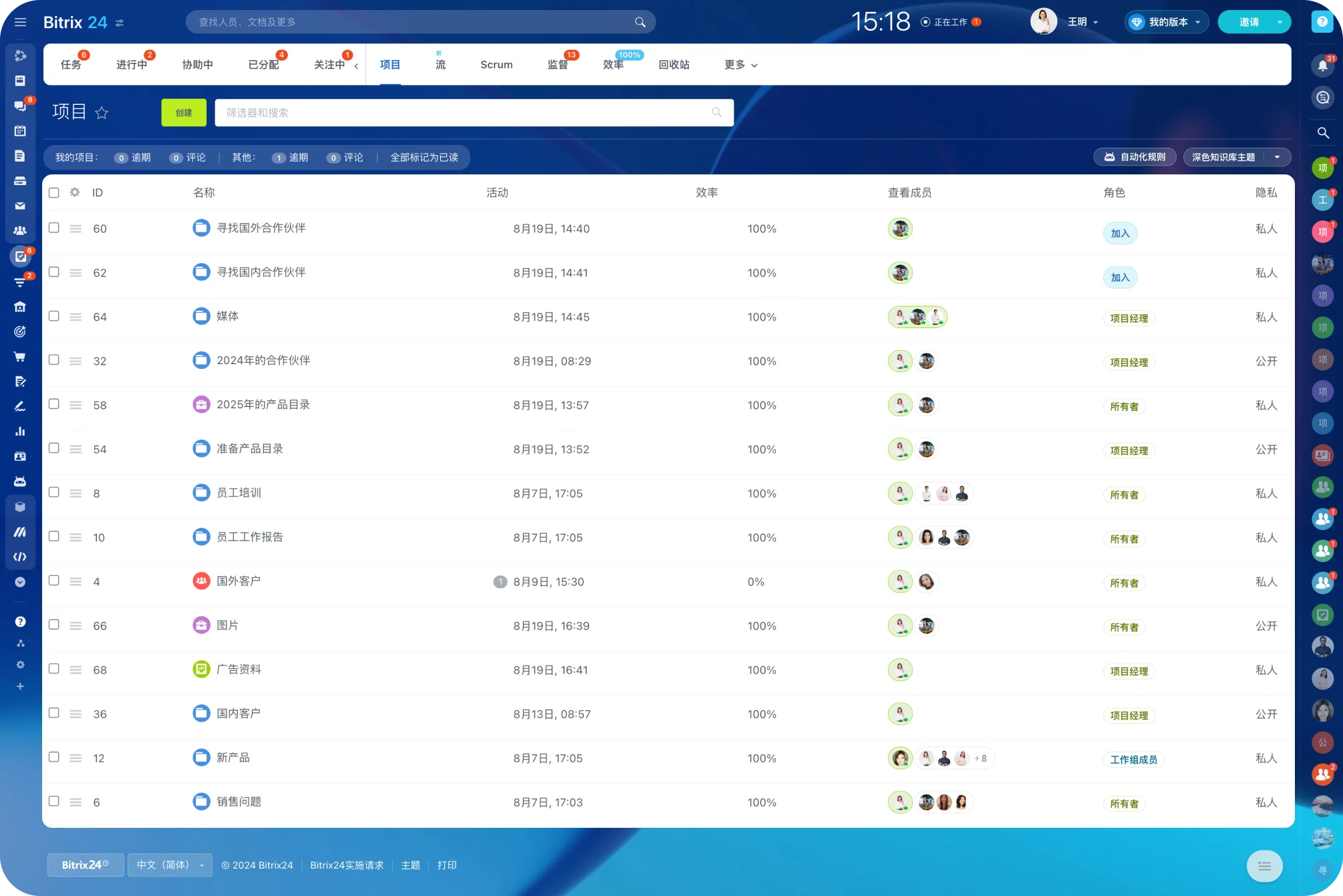The image size is (1343, 896).
Task: Toggle the select-all header checkbox
Action: 54,192
